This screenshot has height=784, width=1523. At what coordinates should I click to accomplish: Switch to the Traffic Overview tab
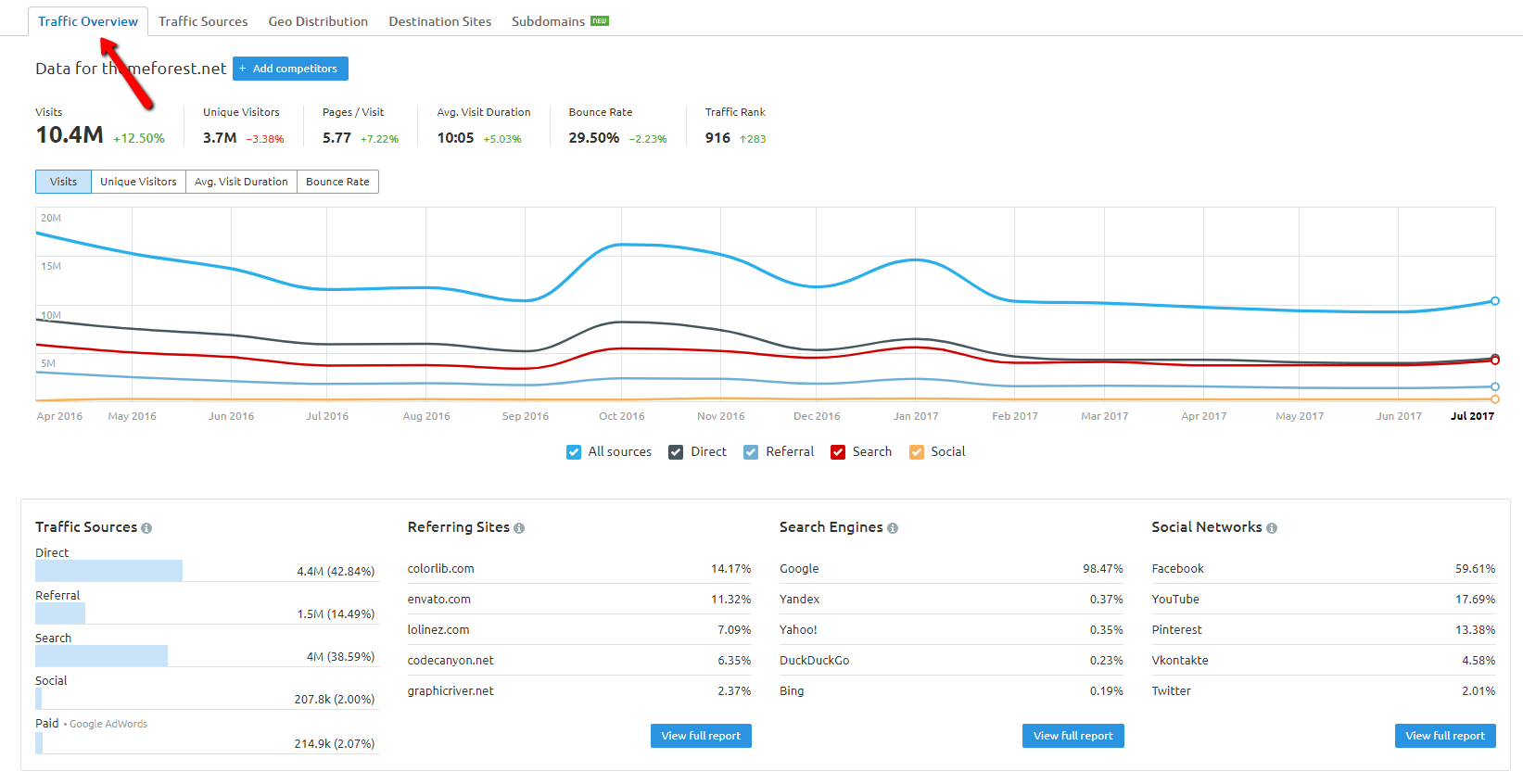point(88,21)
